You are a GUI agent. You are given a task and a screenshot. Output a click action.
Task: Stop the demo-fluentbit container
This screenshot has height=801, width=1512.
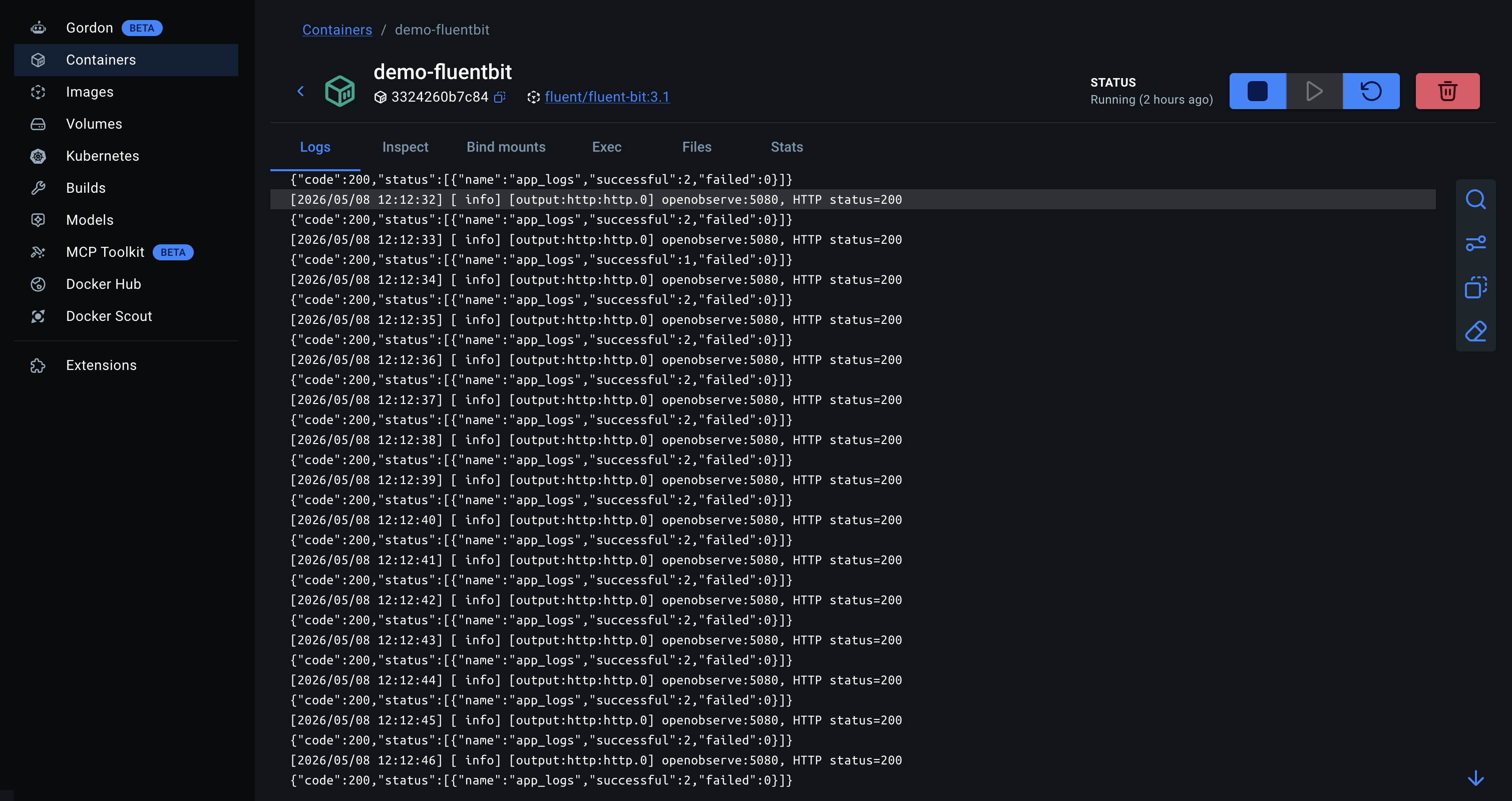point(1257,91)
